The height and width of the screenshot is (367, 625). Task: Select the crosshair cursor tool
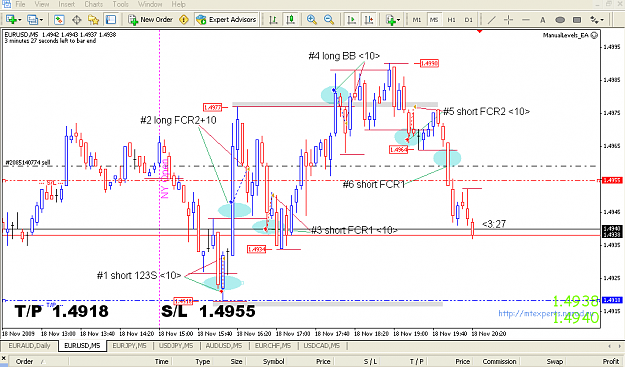[508, 19]
